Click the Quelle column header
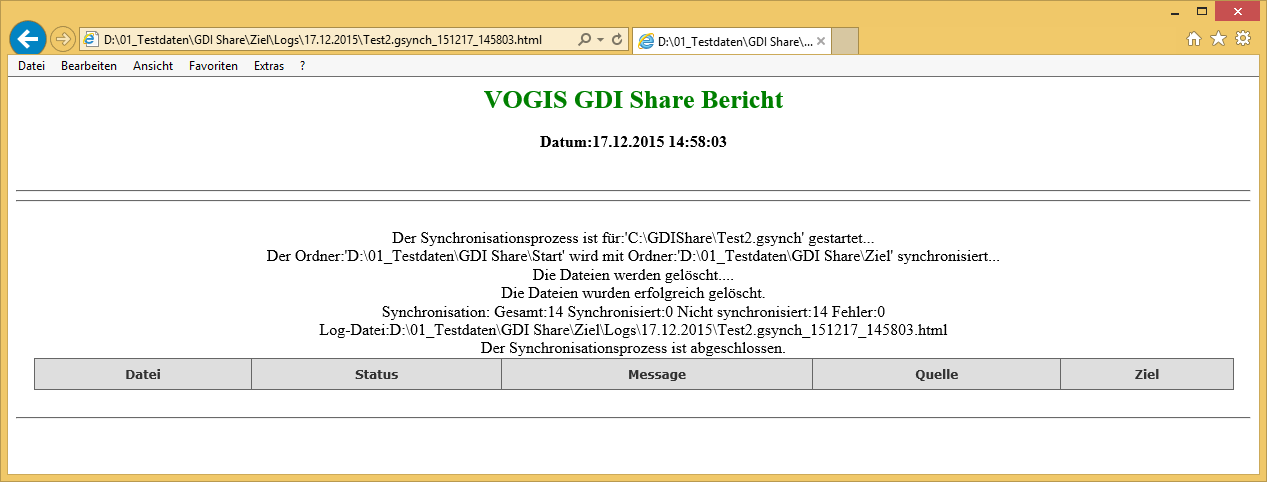The image size is (1267, 482). [936, 375]
